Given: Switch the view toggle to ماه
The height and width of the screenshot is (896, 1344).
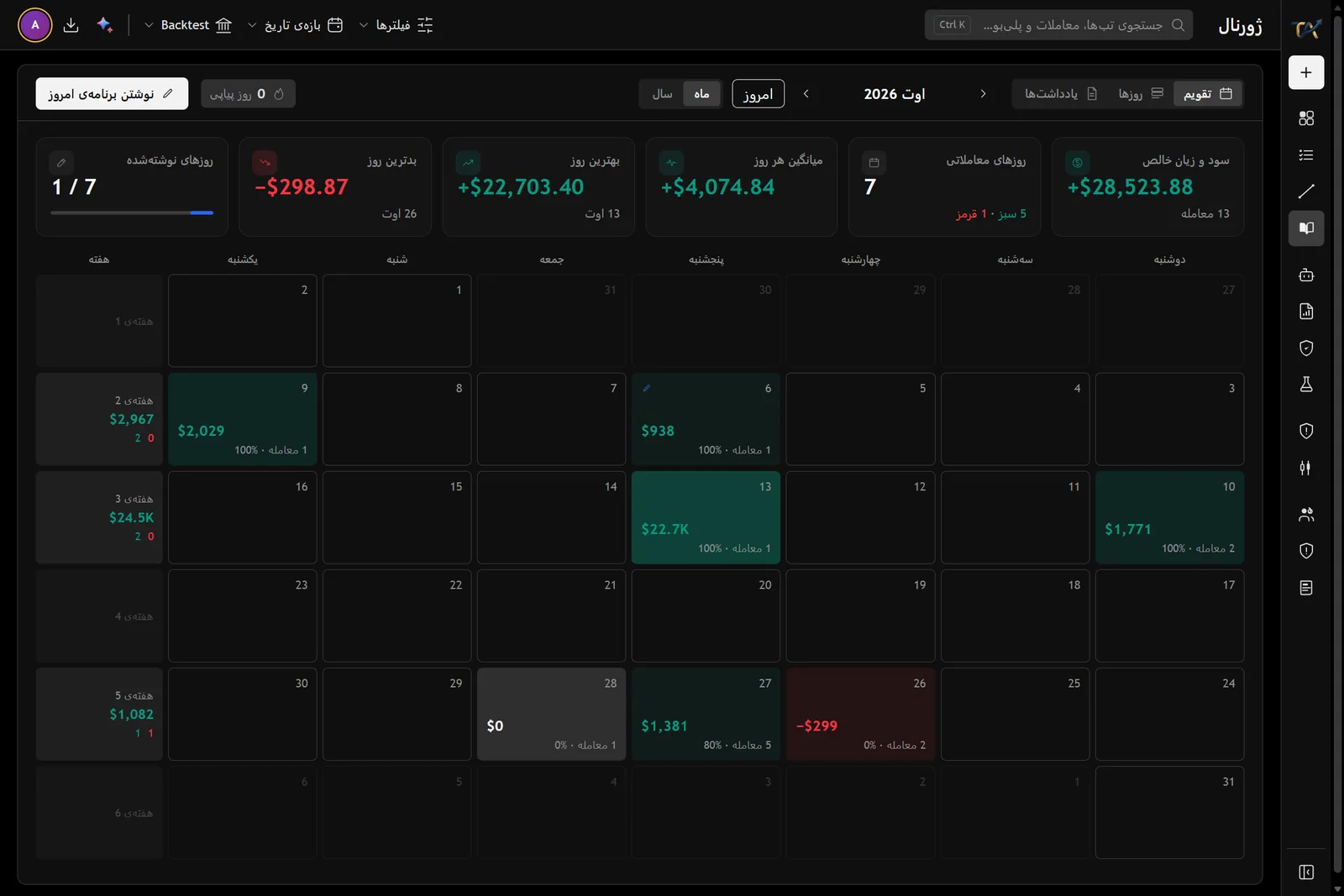Looking at the screenshot, I should tap(701, 94).
